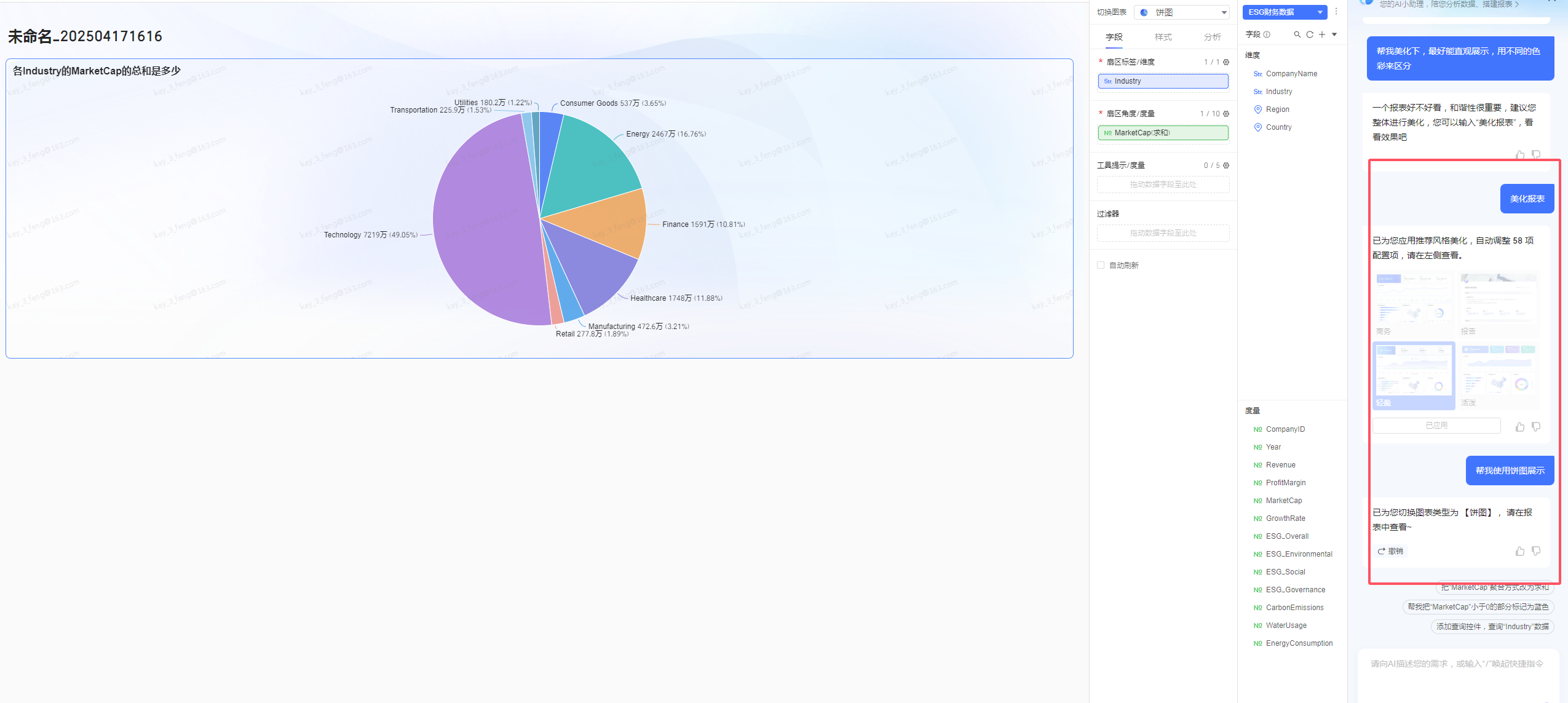
Task: Open the dataset three-dot more menu
Action: point(1336,12)
